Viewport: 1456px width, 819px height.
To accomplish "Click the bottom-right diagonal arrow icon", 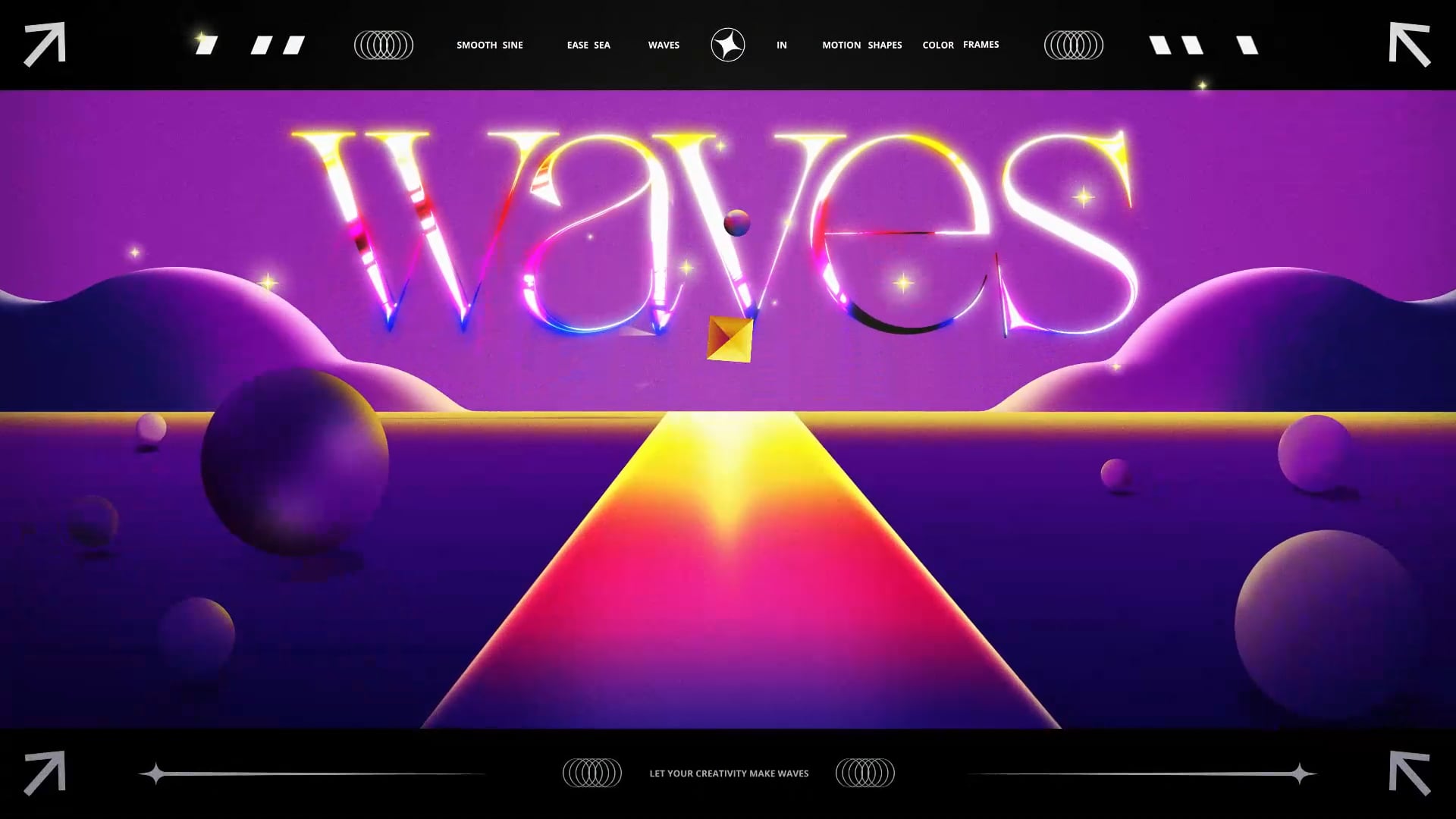I will tap(1409, 773).
